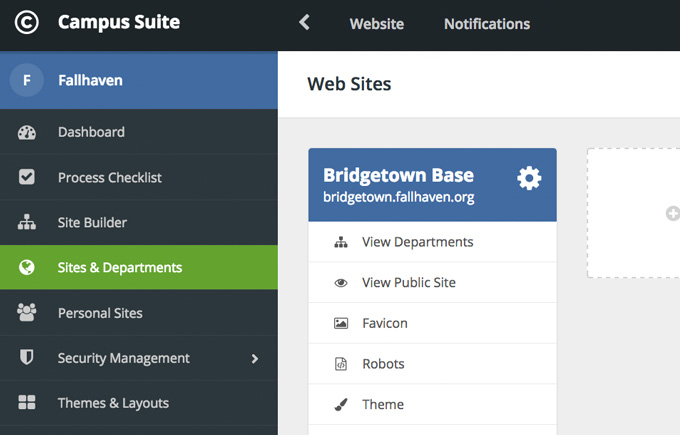Image resolution: width=680 pixels, height=435 pixels.
Task: Collapse sidebar with the back chevron
Action: pyautogui.click(x=304, y=22)
